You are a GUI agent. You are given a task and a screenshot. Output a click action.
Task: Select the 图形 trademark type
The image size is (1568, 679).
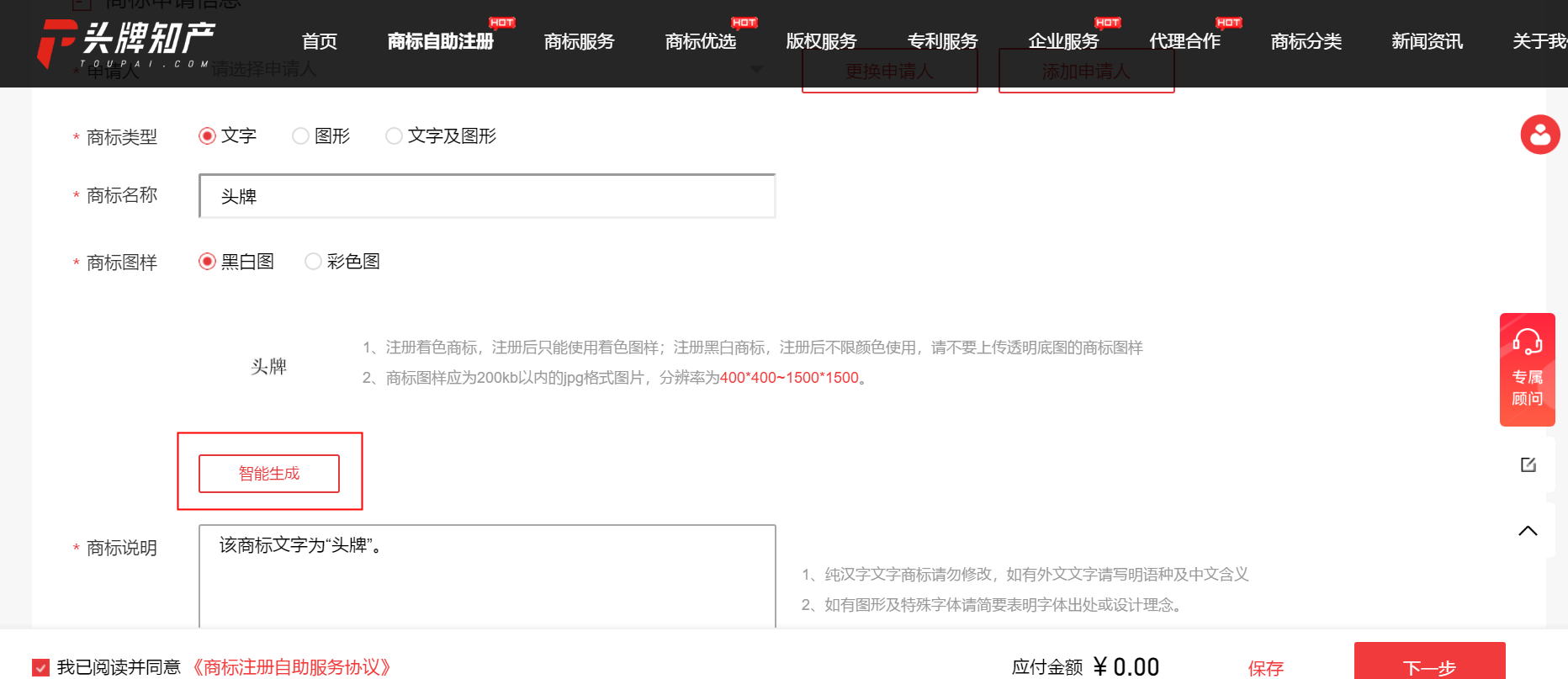(300, 135)
